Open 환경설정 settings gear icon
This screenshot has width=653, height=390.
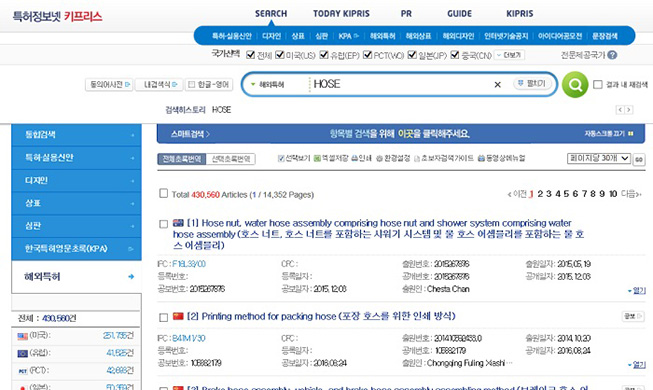click(x=379, y=158)
